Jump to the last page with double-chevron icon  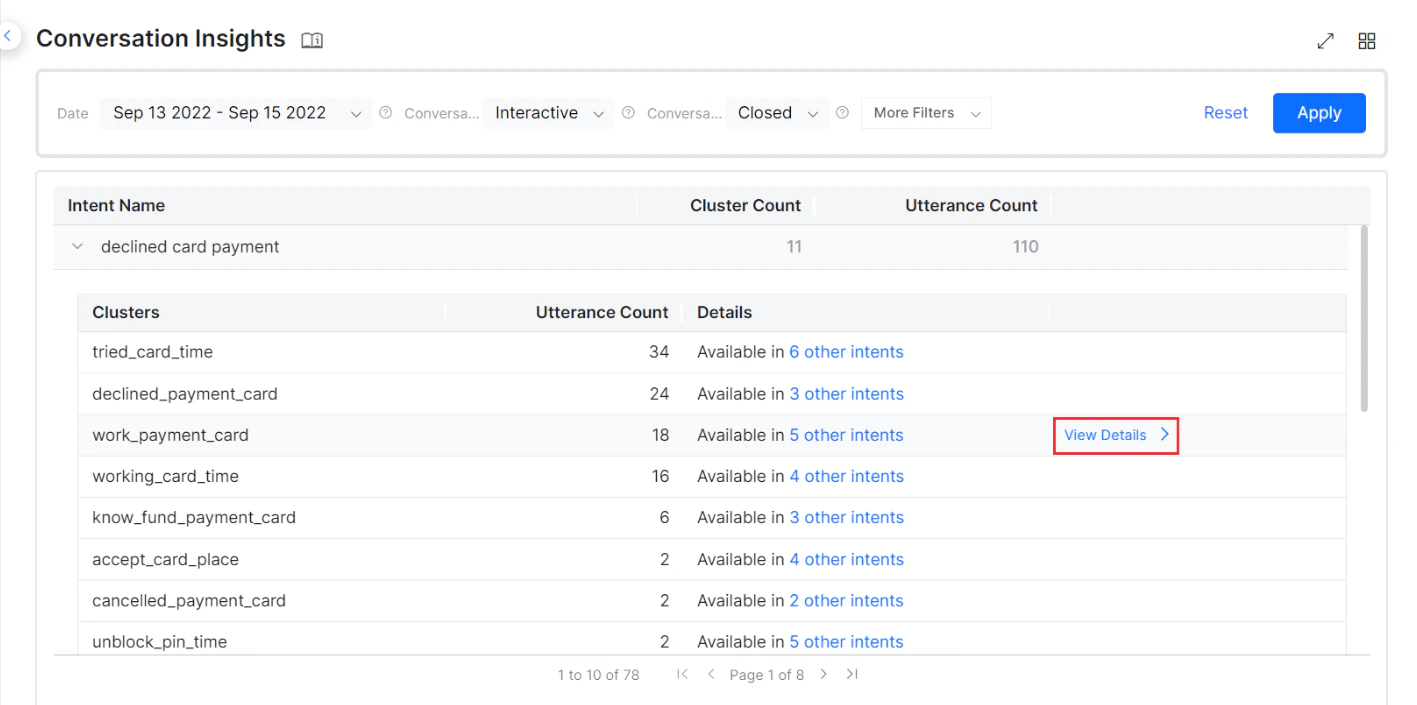pos(852,674)
